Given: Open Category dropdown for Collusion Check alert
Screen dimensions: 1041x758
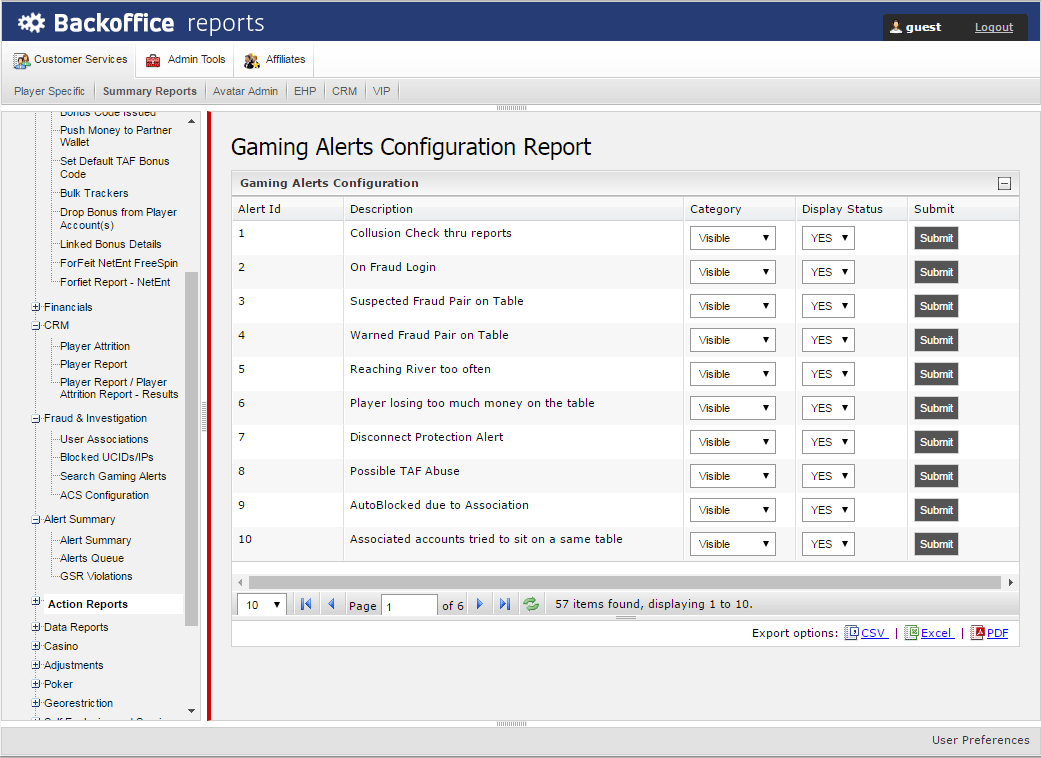Looking at the screenshot, I should pos(732,238).
